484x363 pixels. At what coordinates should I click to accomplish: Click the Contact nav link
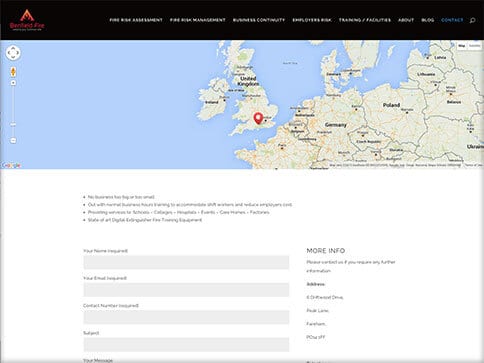tap(452, 20)
